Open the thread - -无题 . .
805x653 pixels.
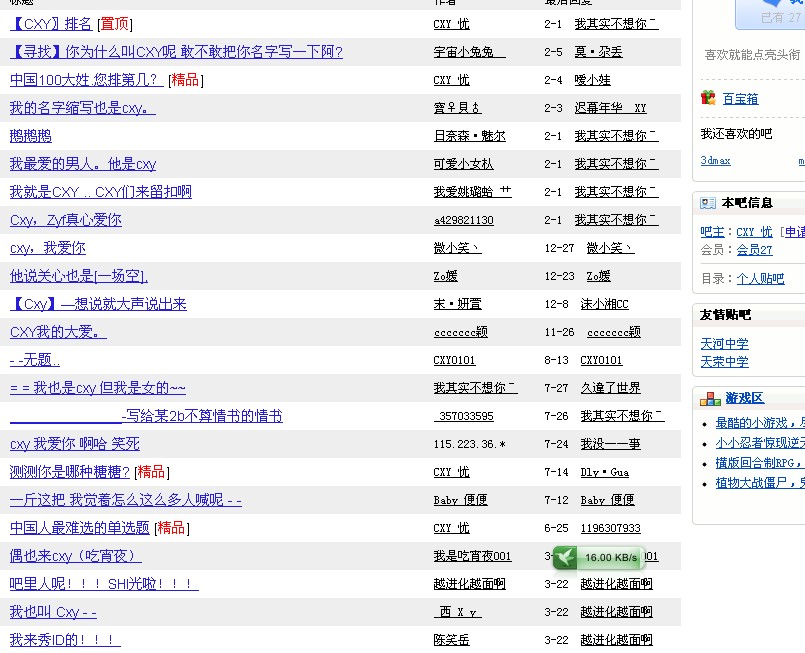35,360
